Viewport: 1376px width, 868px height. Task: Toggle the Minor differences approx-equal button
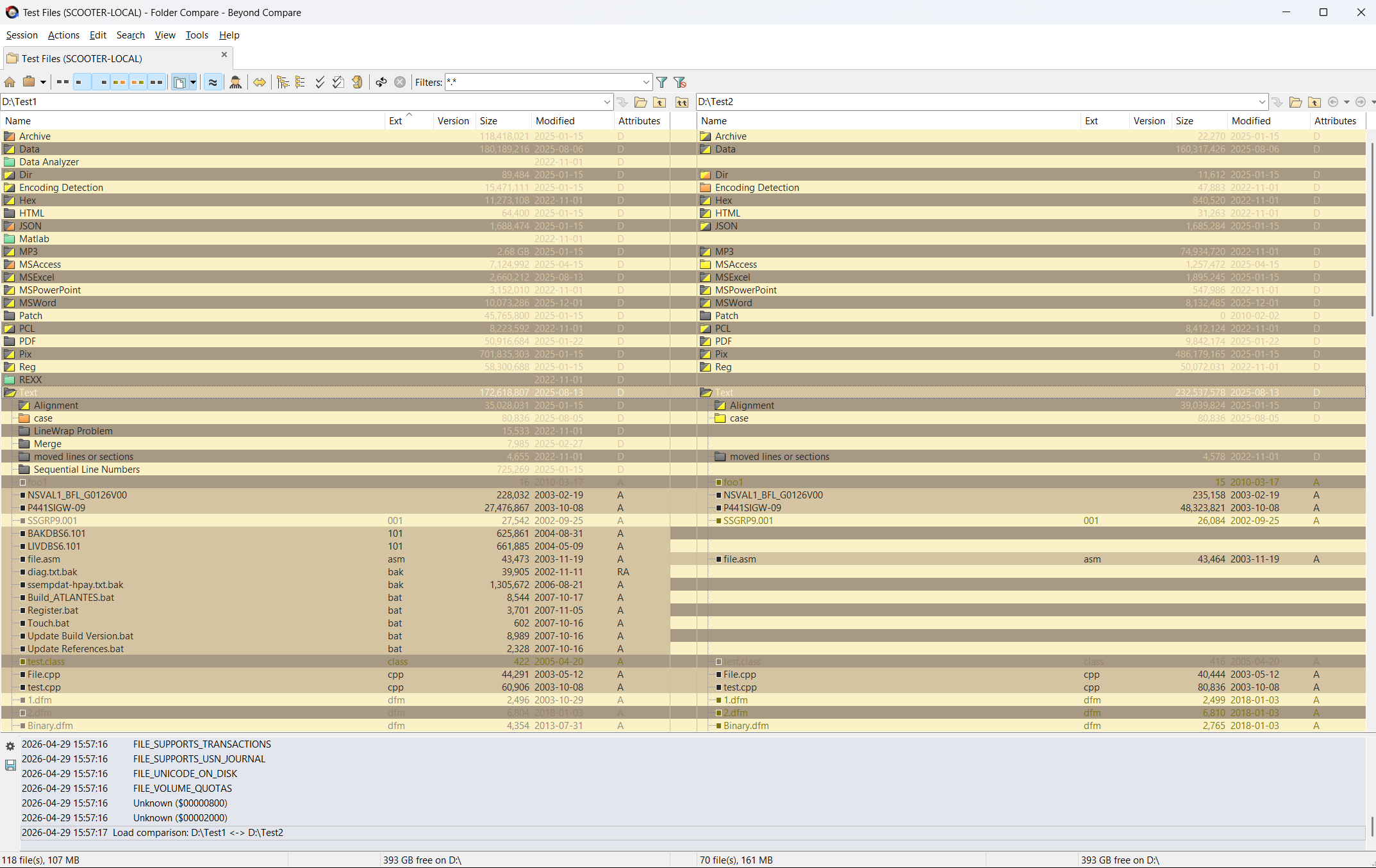213,82
